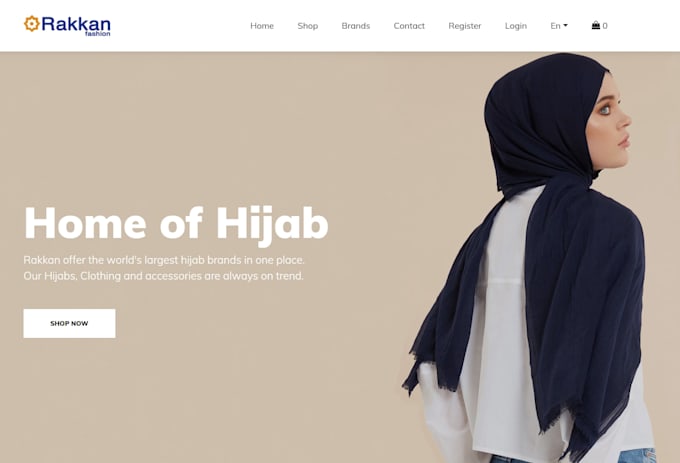The image size is (680, 463).
Task: Click the small "fashion" tagline under the logo
Action: tap(98, 34)
